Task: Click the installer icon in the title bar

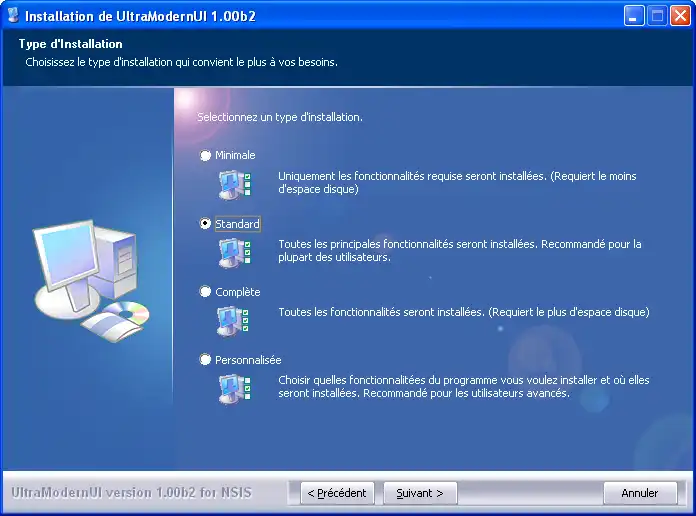Action: coord(13,16)
